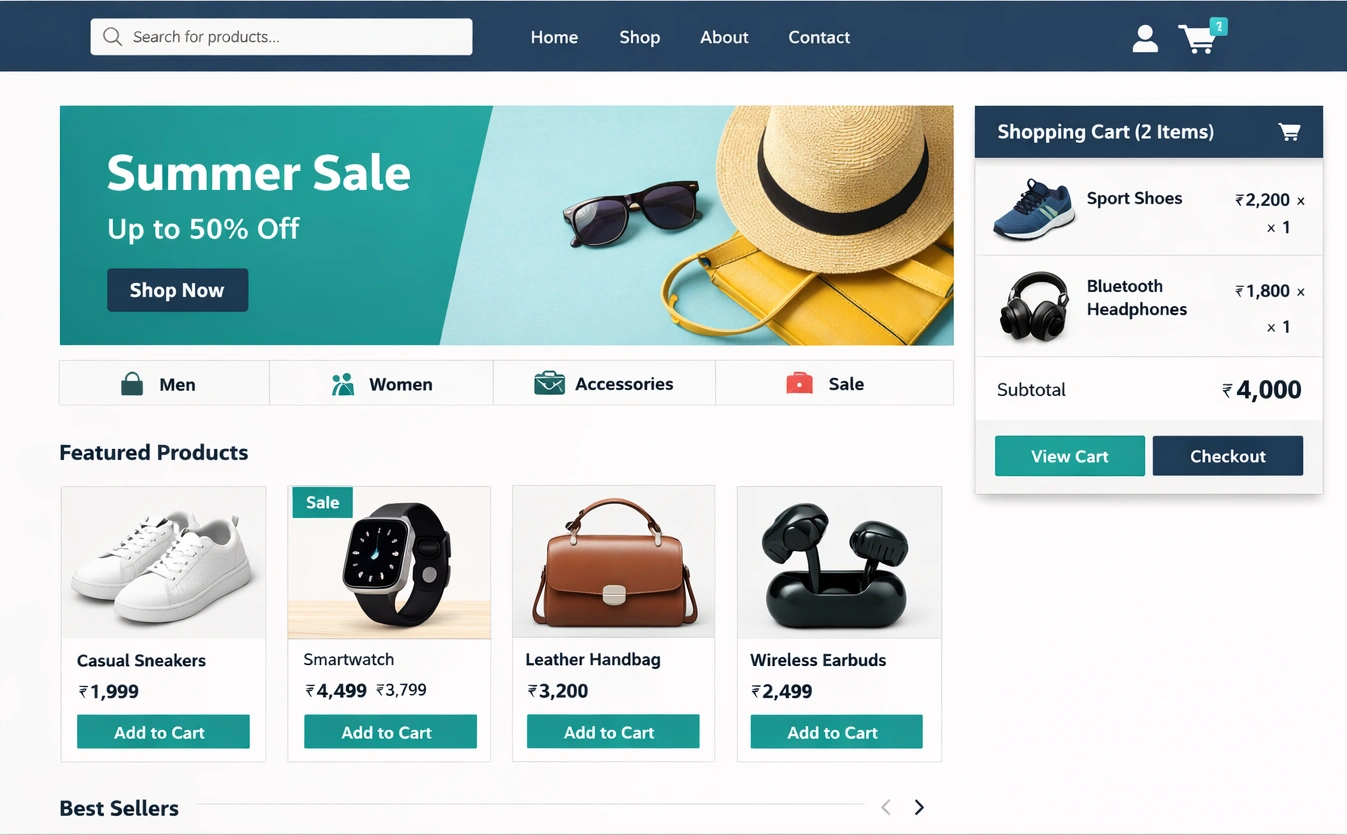Open the user account profile icon

(1145, 38)
